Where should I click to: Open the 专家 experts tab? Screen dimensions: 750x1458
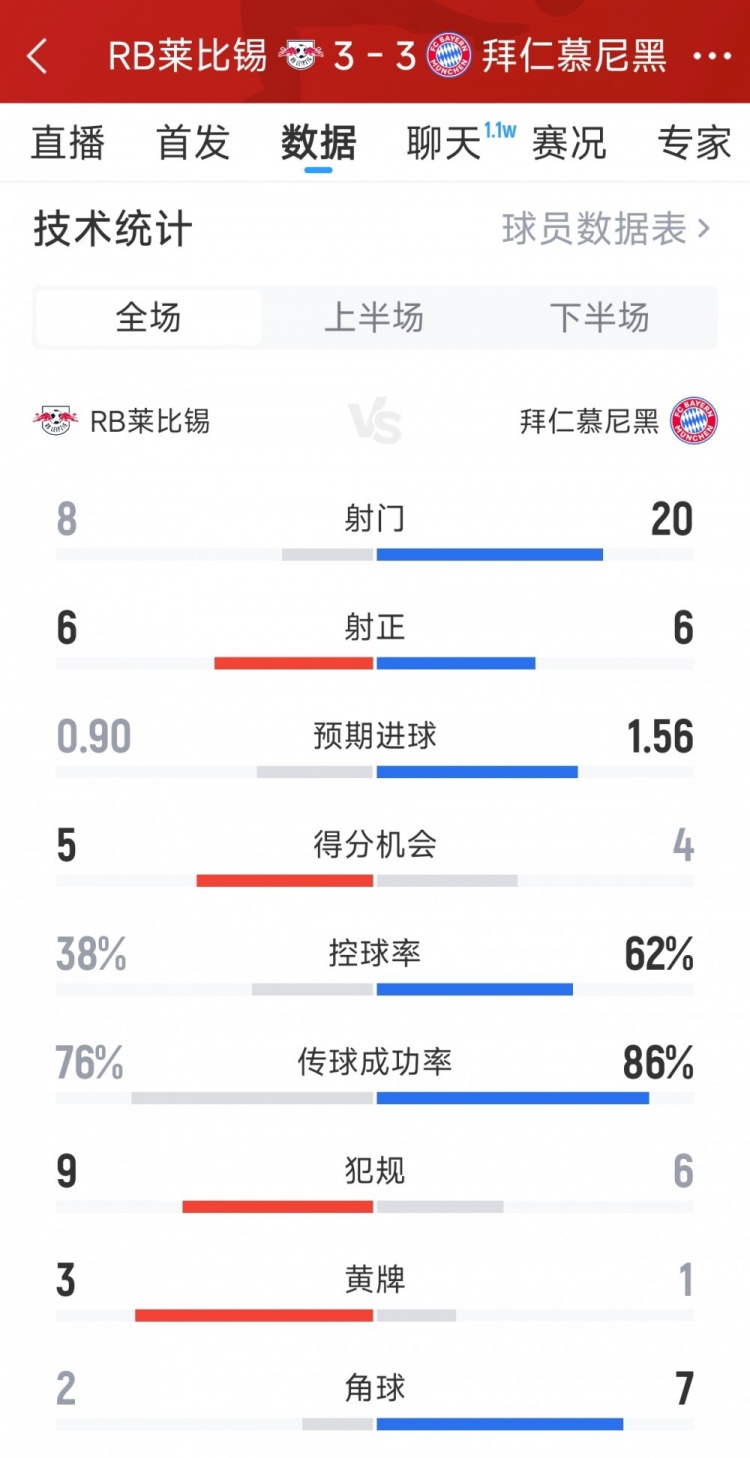tap(694, 143)
